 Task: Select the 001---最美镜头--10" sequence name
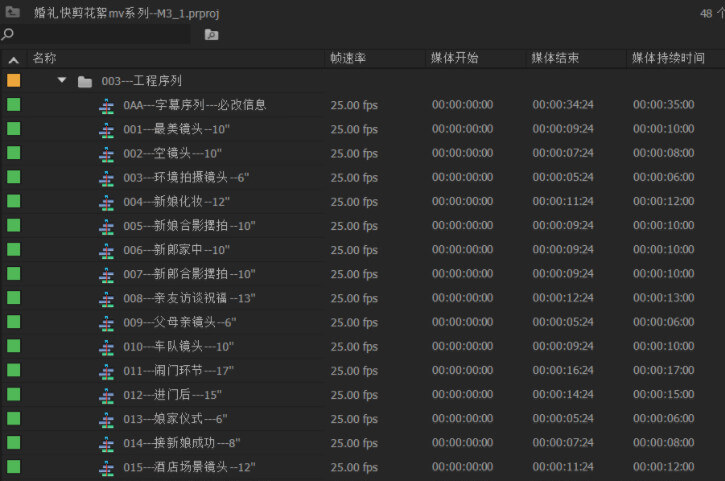click(176, 129)
